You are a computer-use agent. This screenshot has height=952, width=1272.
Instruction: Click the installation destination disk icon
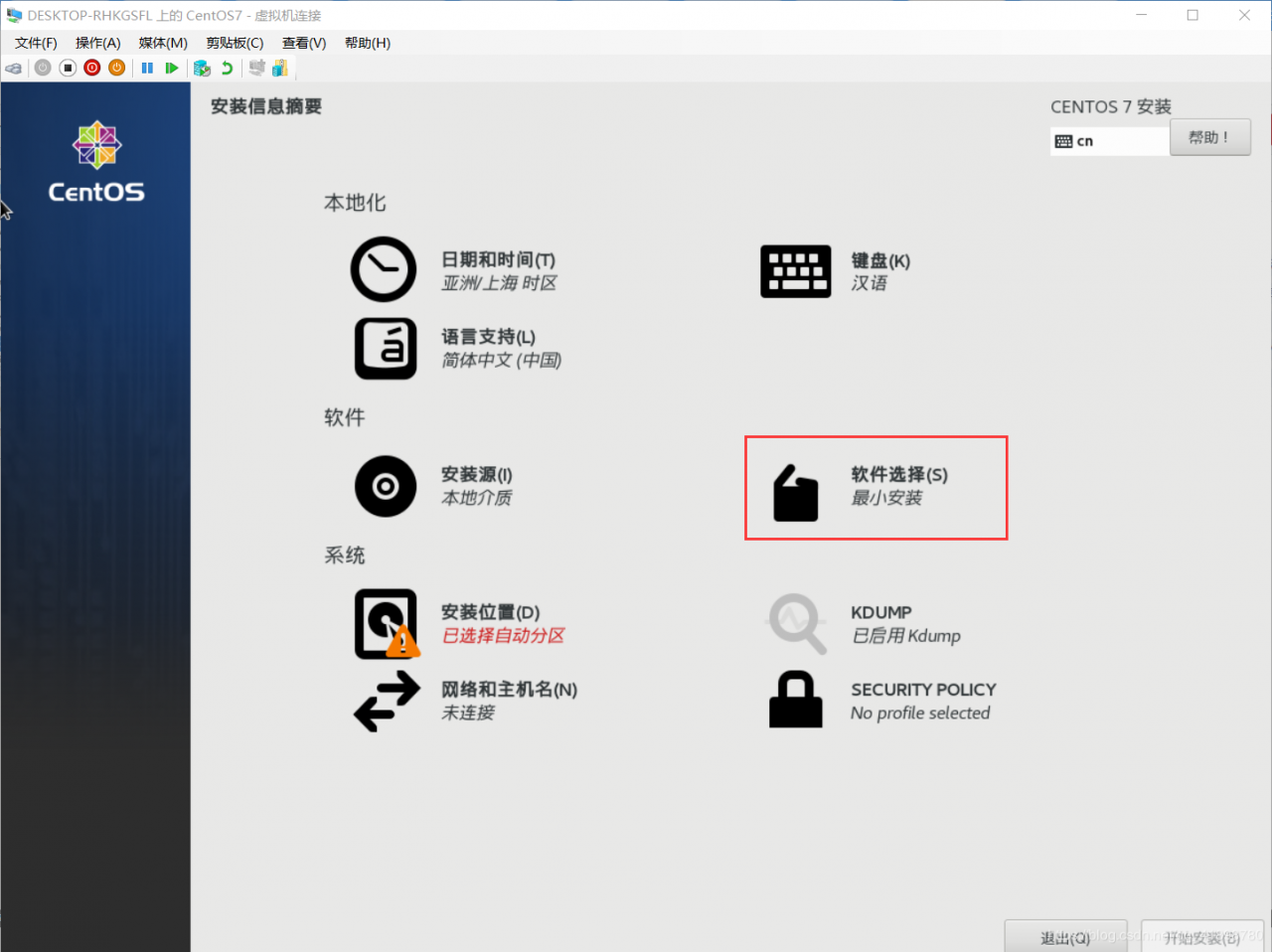pyautogui.click(x=387, y=624)
